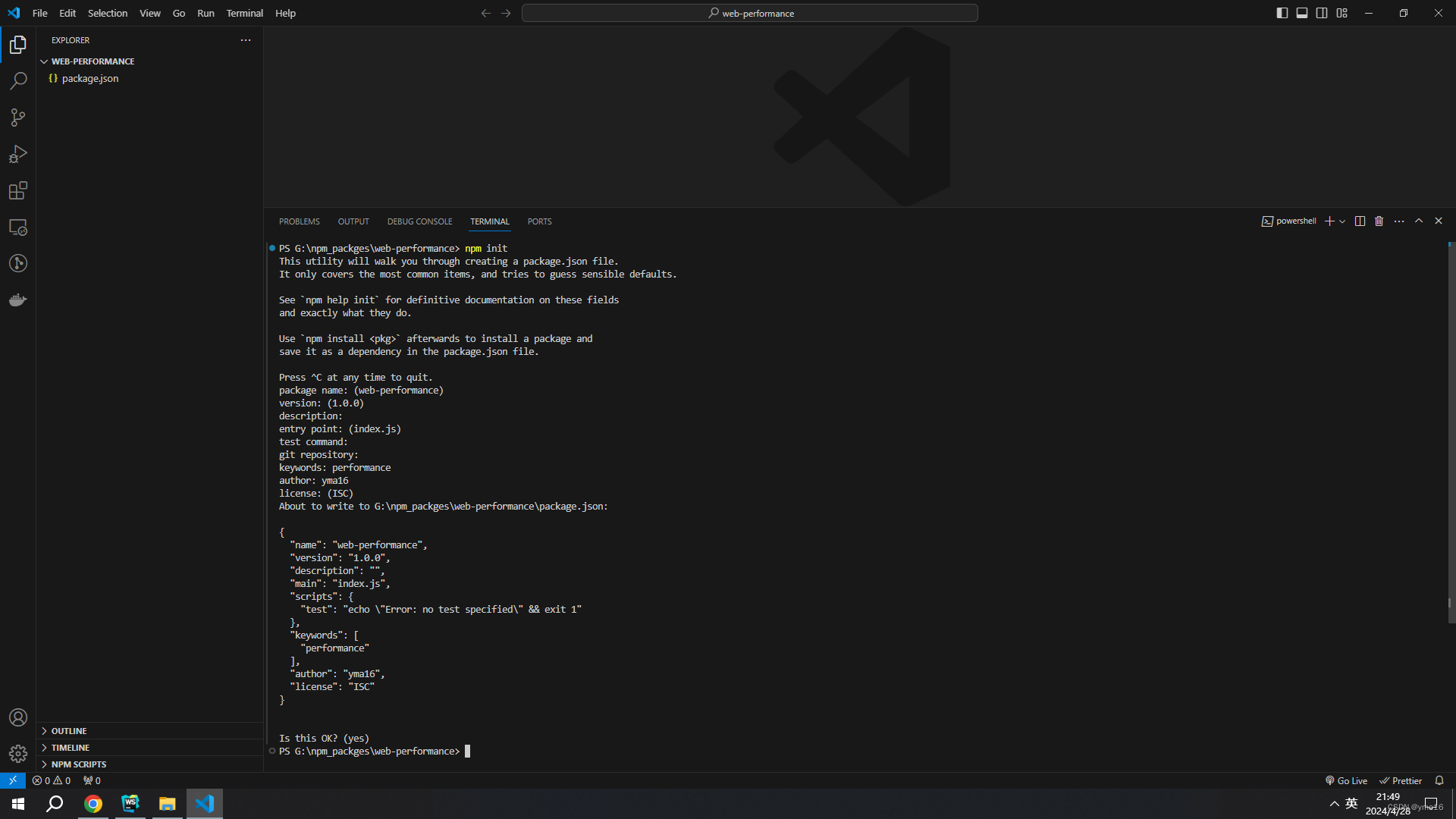The height and width of the screenshot is (819, 1456).
Task: Open the Accounts menu icon
Action: [18, 717]
